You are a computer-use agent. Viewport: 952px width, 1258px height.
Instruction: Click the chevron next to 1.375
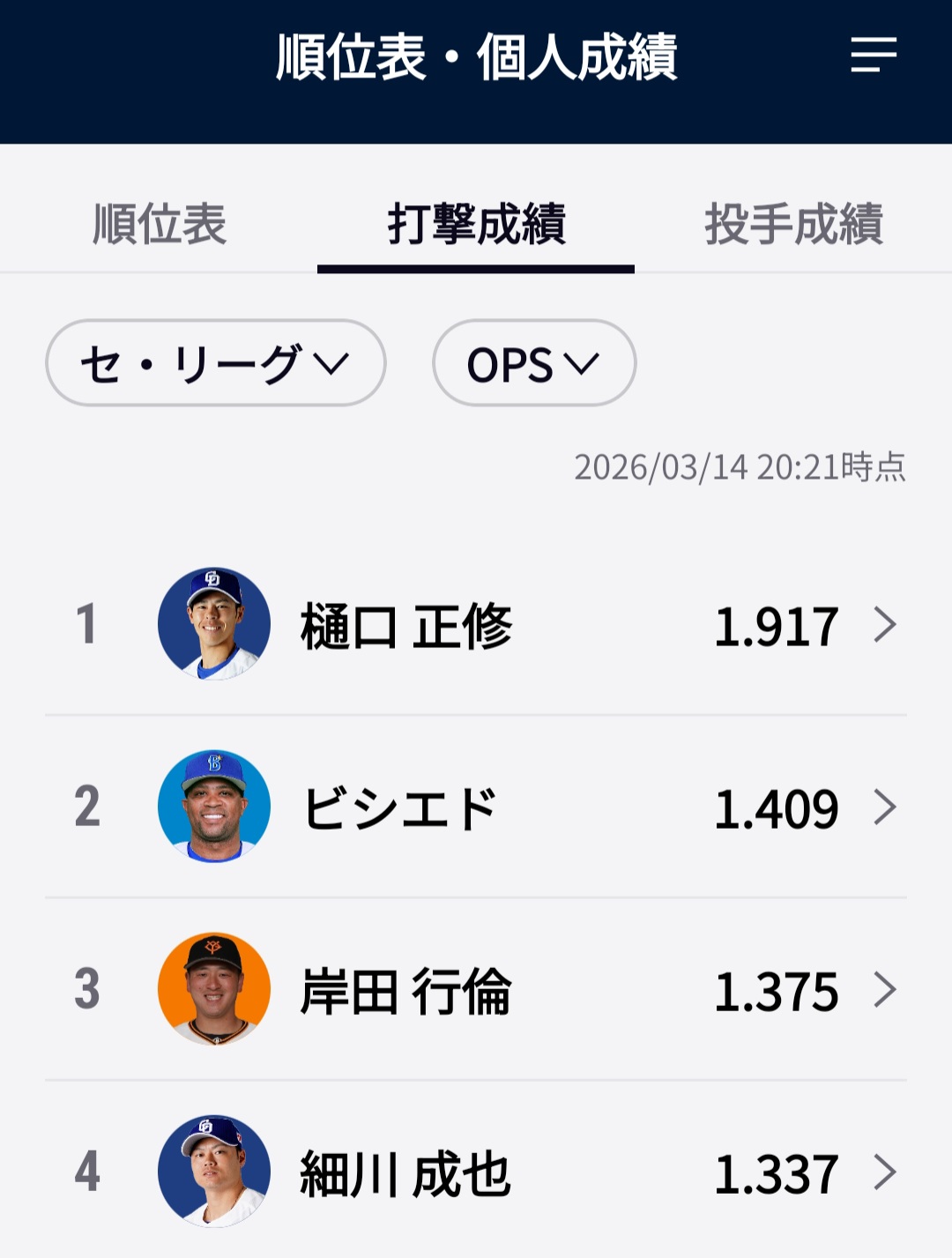click(x=885, y=990)
